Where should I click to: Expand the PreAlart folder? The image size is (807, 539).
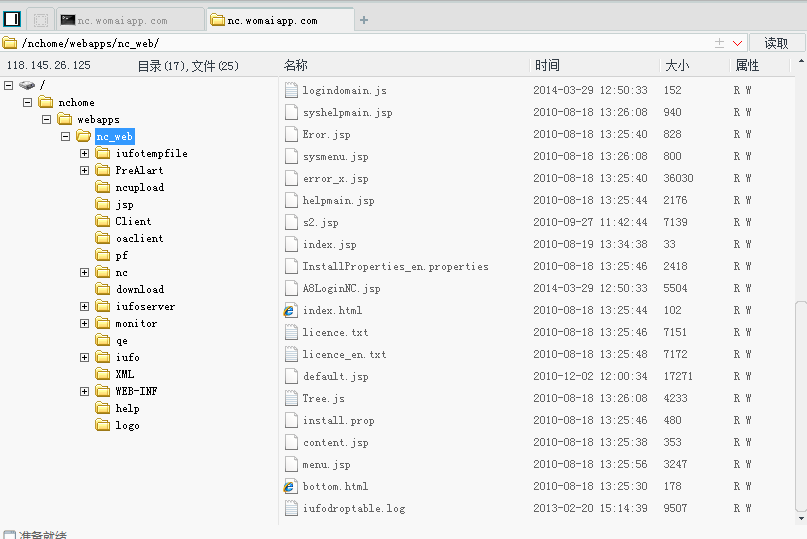click(84, 170)
